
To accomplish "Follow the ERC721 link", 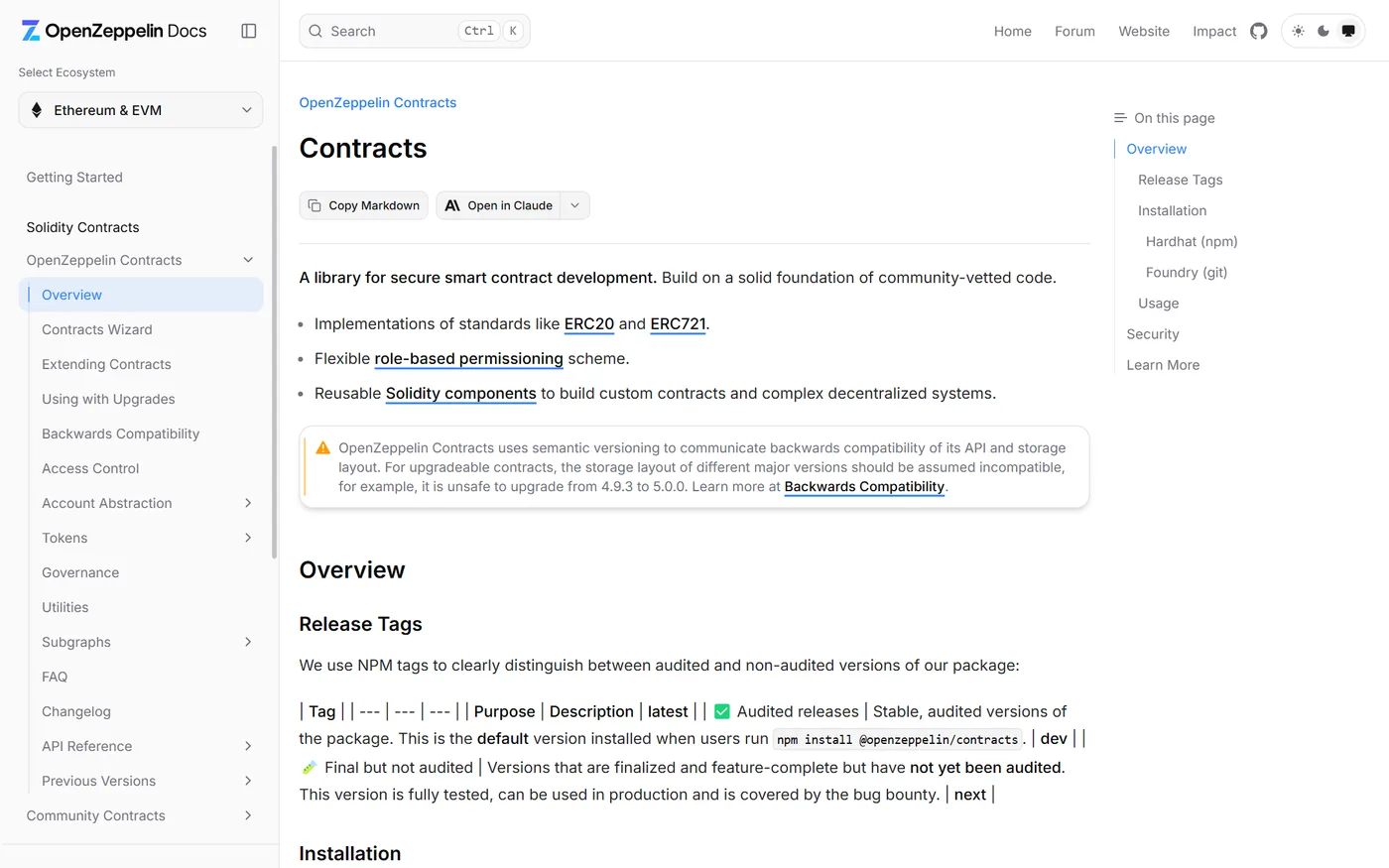I will (x=678, y=324).
